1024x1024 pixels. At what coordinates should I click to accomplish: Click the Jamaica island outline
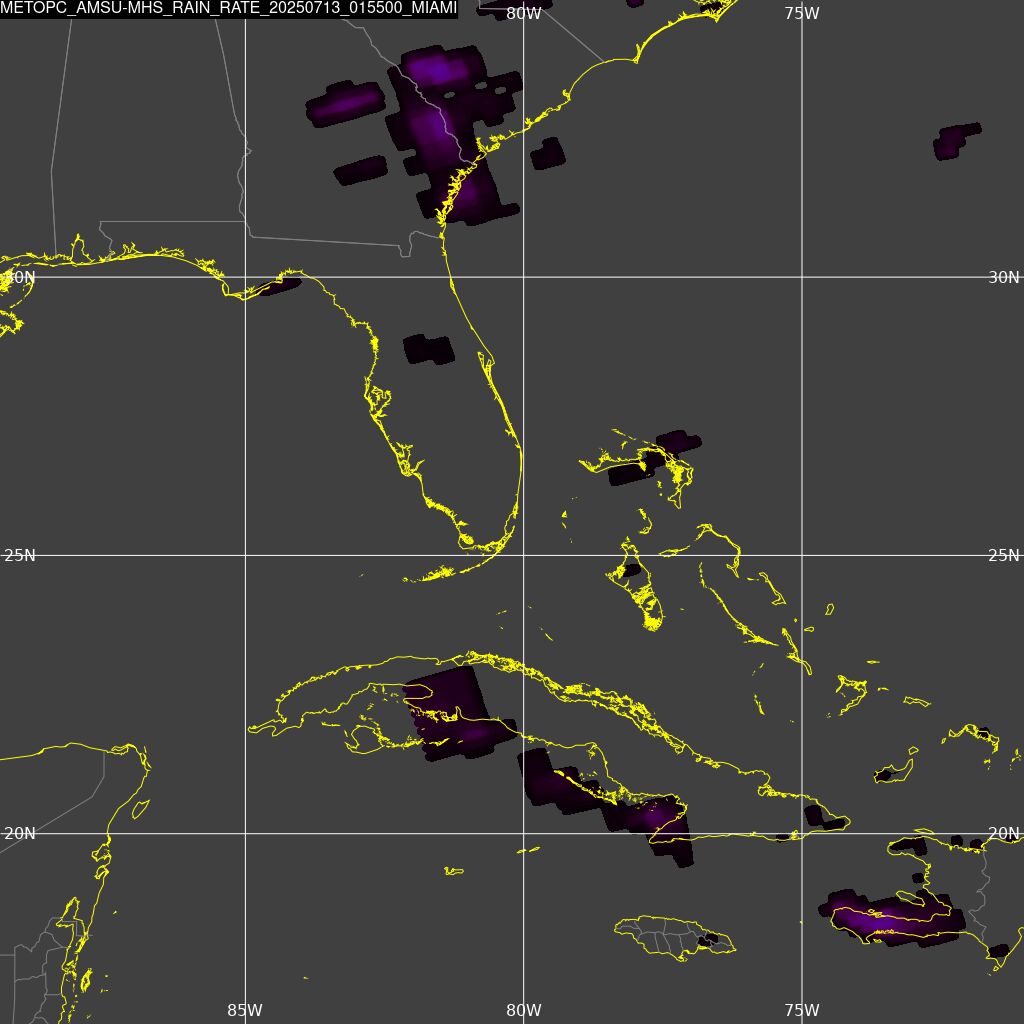click(675, 938)
